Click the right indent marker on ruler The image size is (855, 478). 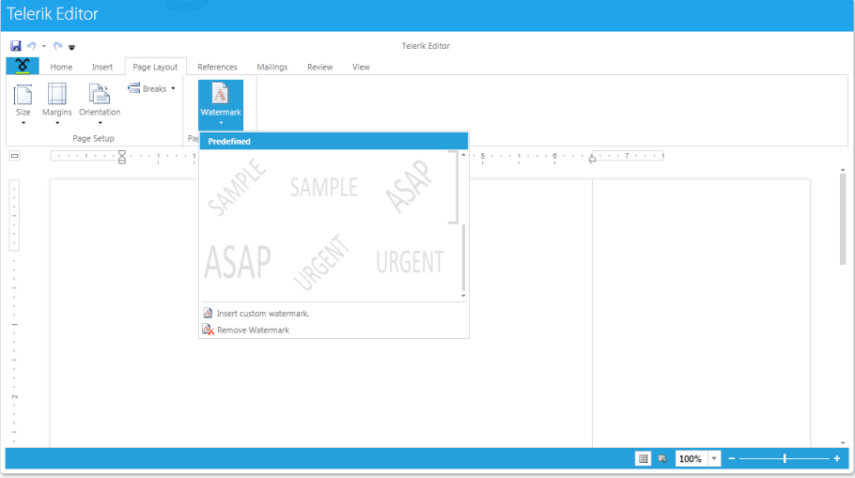tap(592, 159)
